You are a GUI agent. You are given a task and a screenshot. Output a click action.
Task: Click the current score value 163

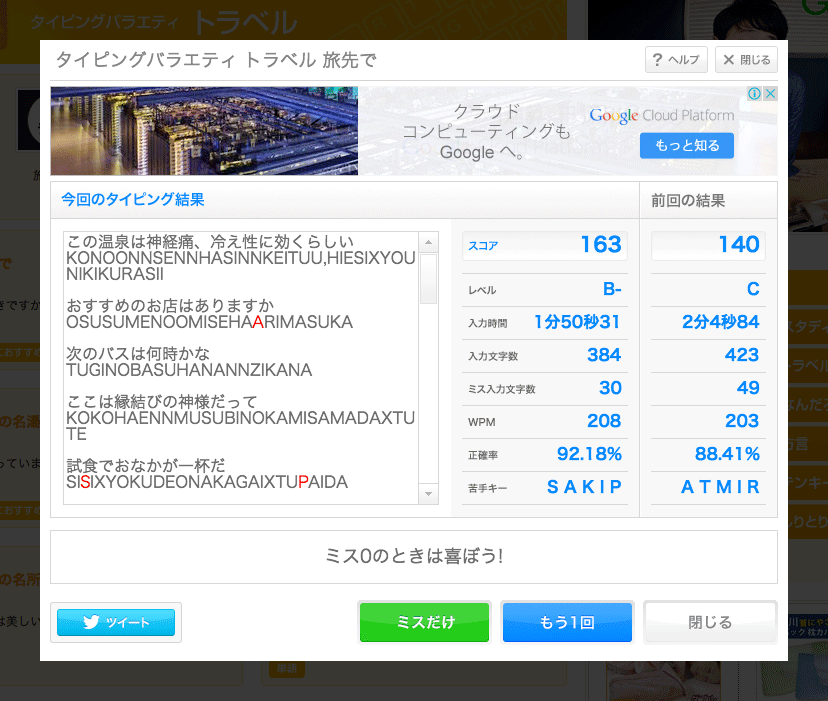(601, 245)
